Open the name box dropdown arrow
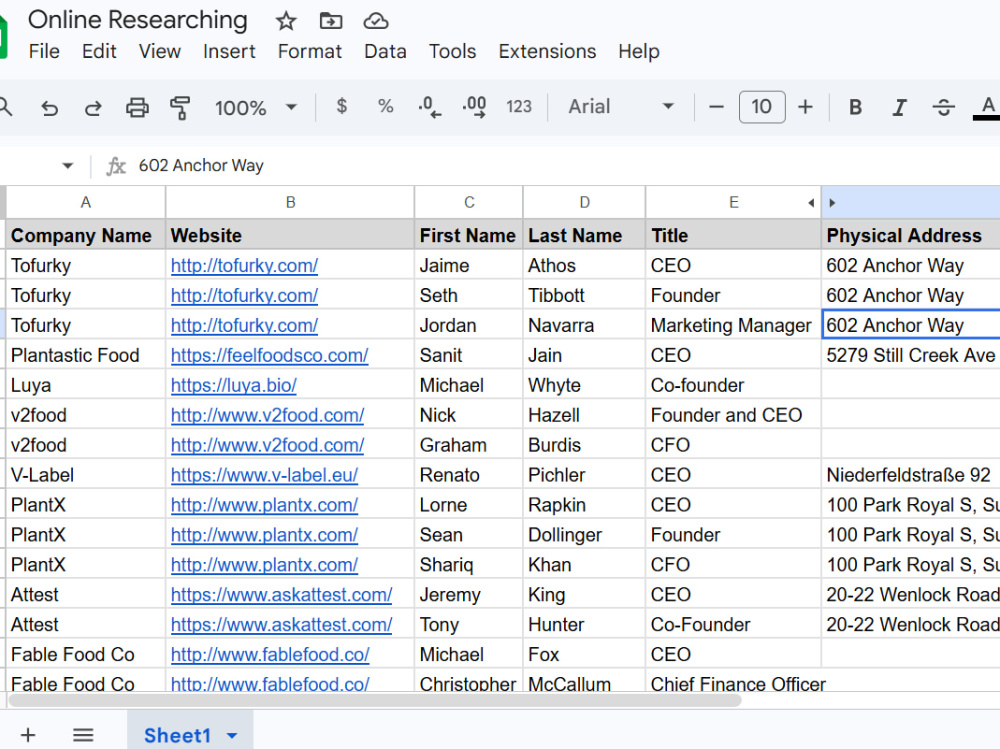This screenshot has width=1000, height=749. click(x=68, y=166)
